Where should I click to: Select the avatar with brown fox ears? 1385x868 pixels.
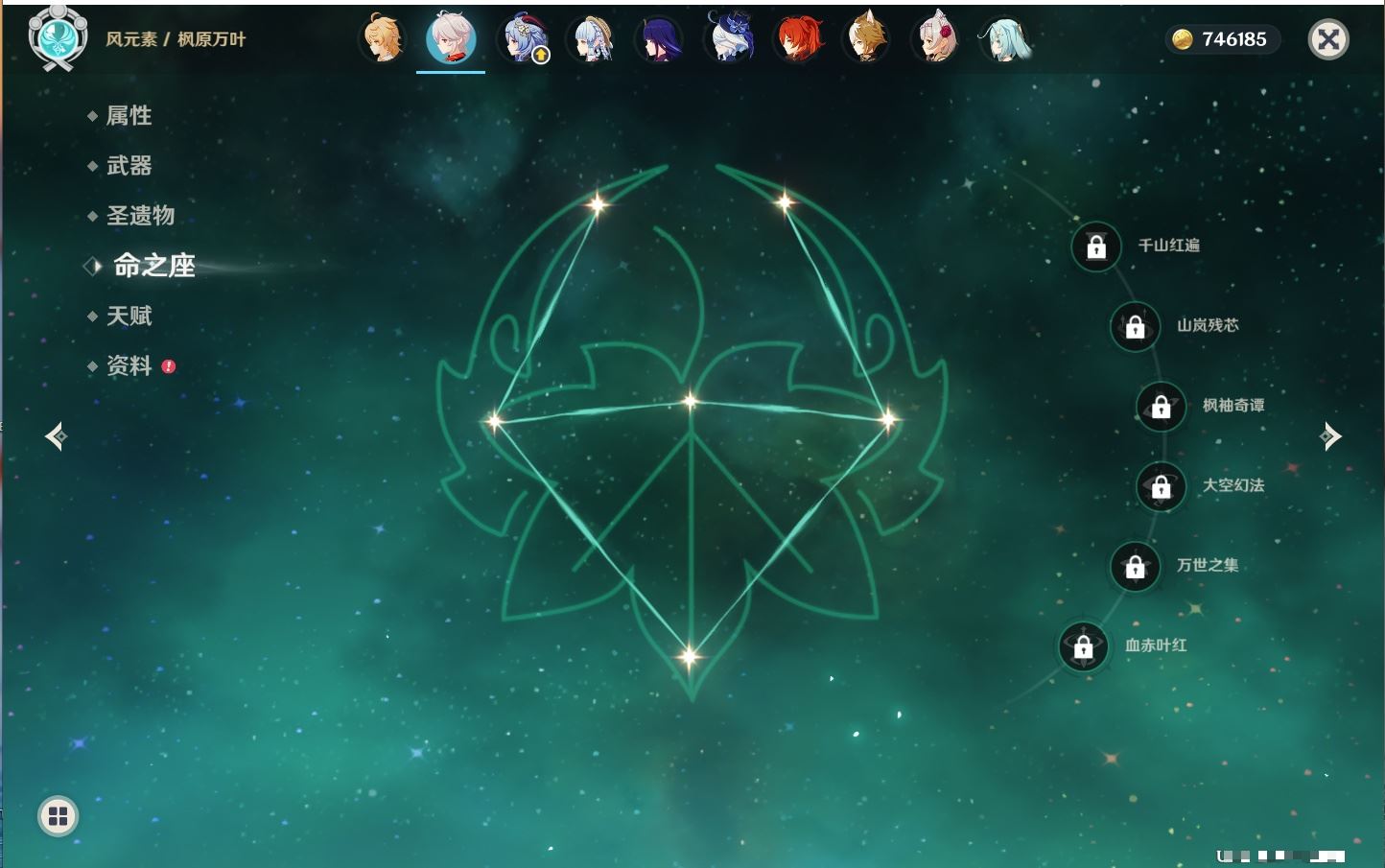(867, 39)
